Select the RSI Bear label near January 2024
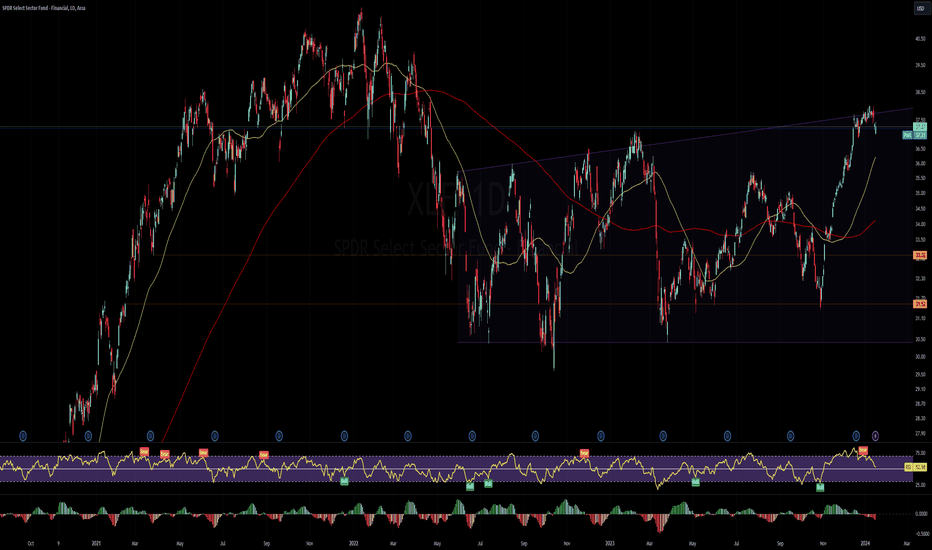This screenshot has height=550, width=932. tap(863, 451)
